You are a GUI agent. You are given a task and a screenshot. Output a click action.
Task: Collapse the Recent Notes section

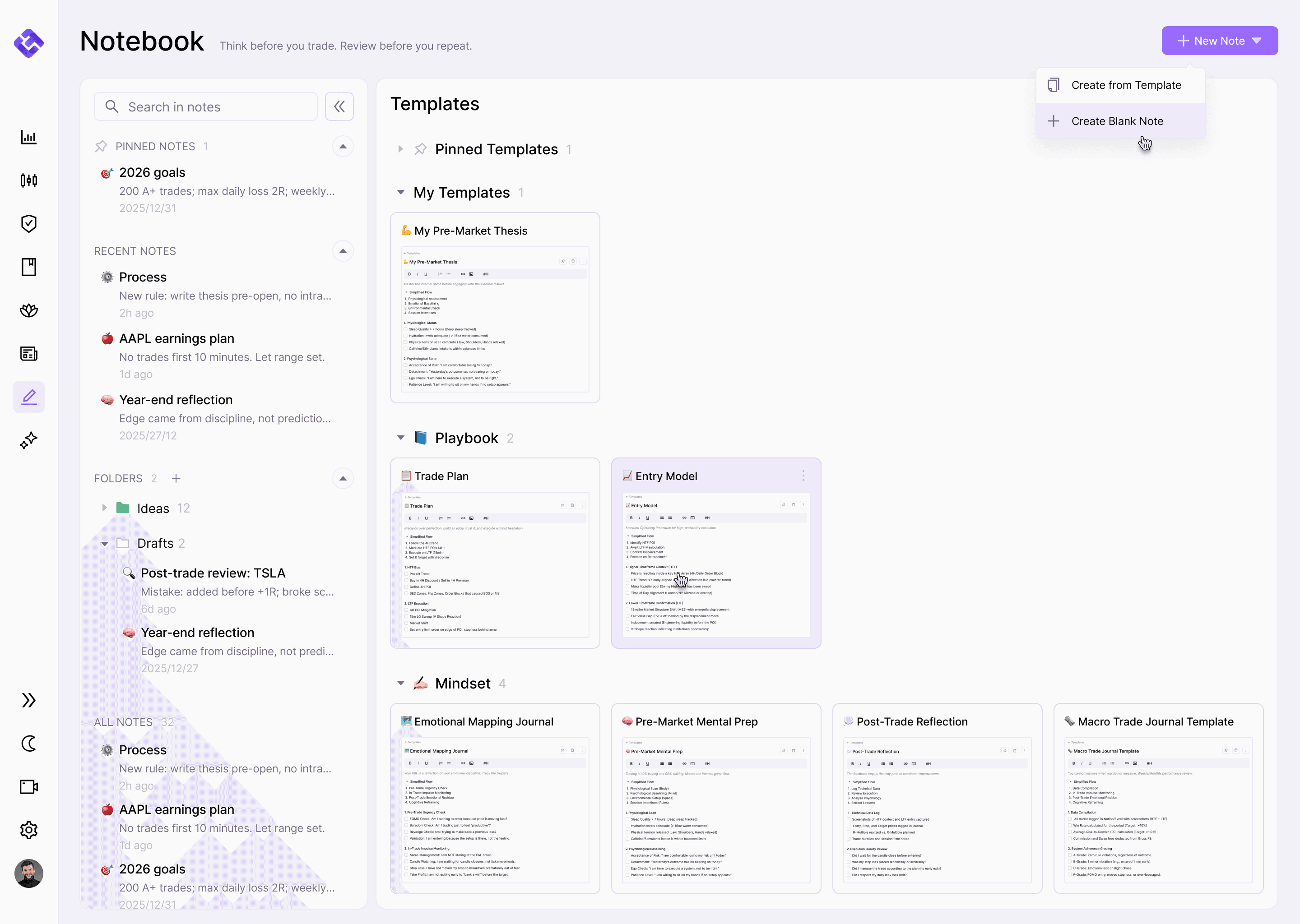343,251
